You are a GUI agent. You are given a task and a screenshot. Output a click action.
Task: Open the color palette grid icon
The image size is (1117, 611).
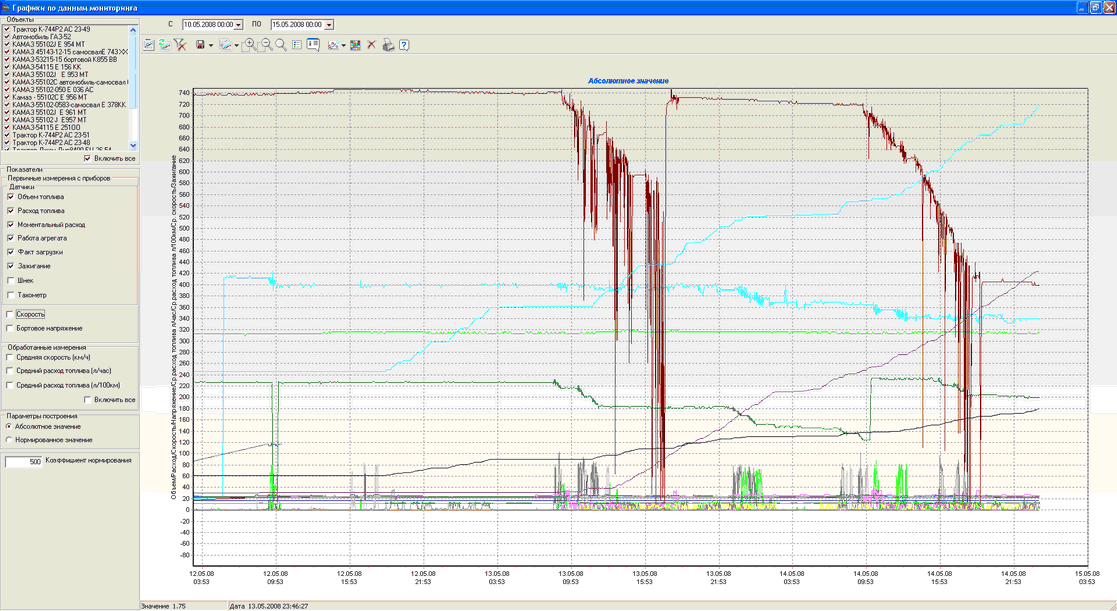(x=355, y=45)
